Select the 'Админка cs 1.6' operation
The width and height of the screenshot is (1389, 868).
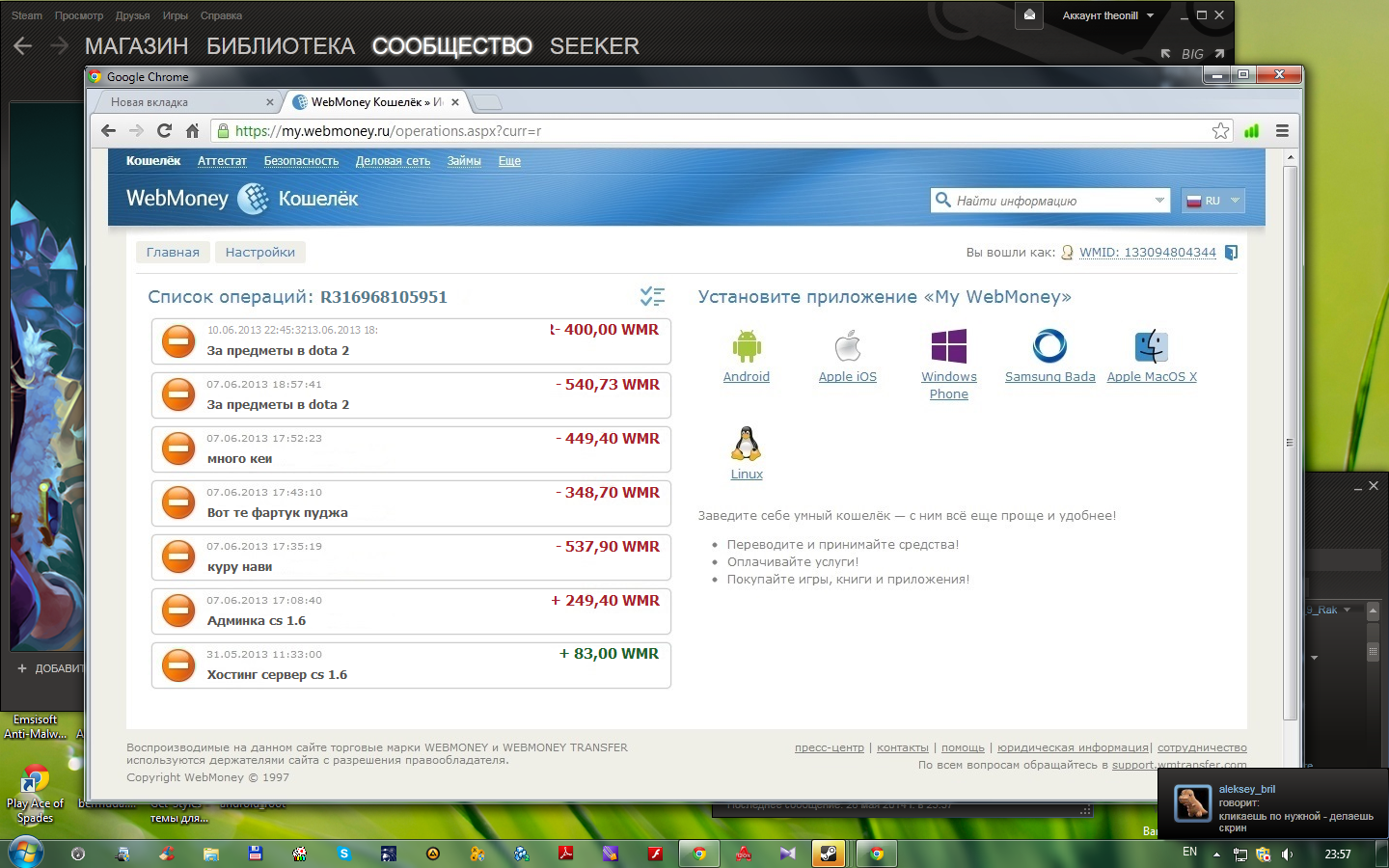click(x=411, y=610)
